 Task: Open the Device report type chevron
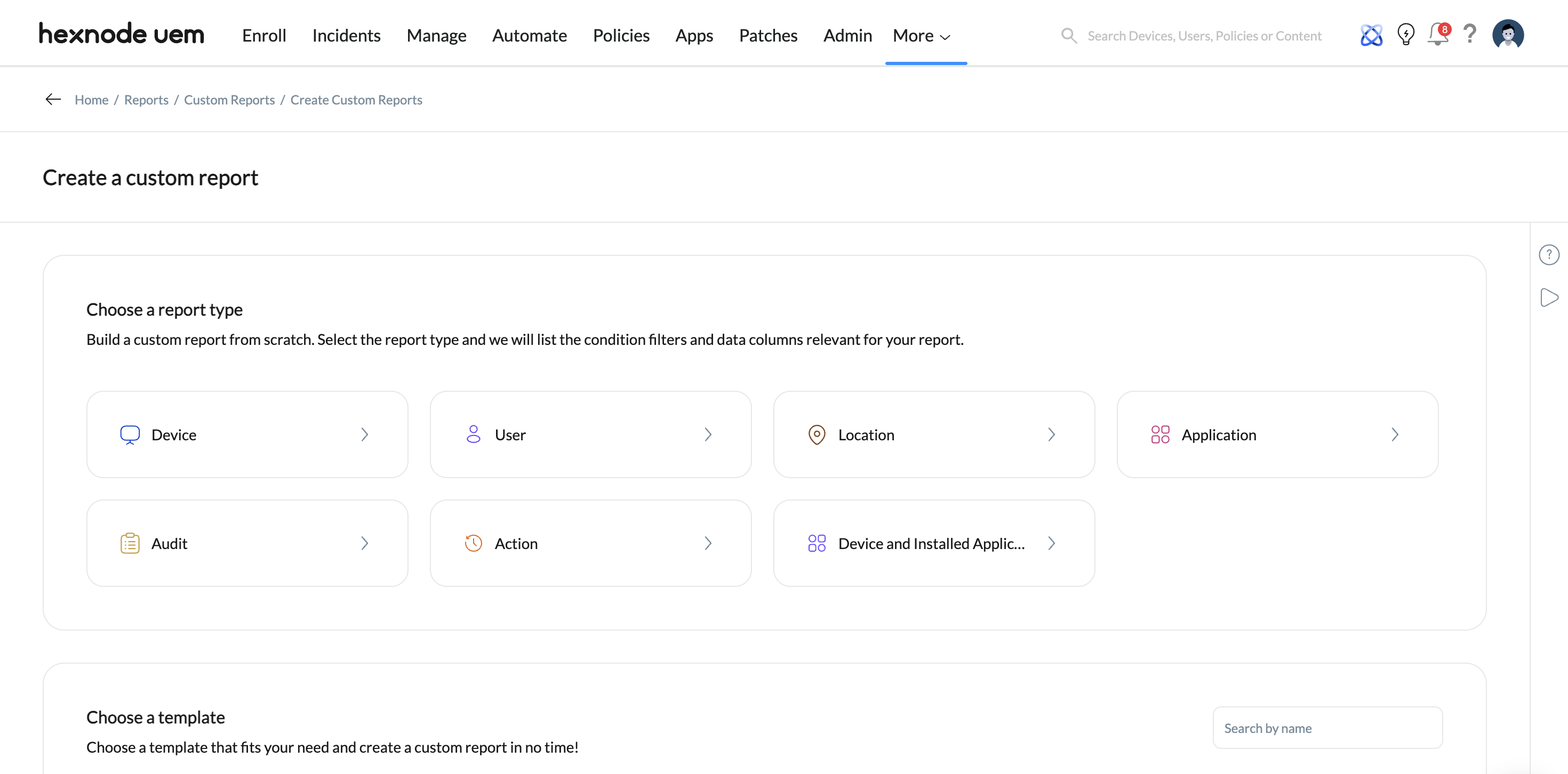click(365, 434)
